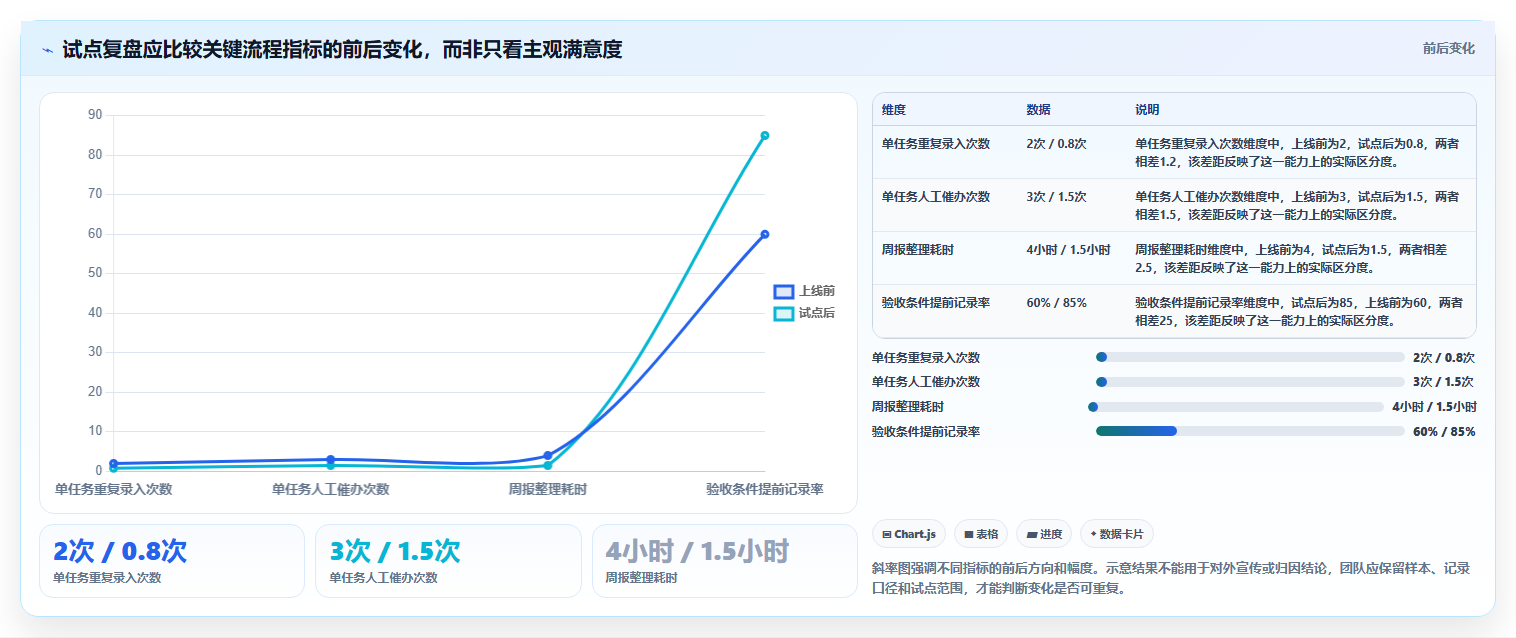The image size is (1516, 638).
Task: Click table value 60% / 85%
Action: coord(1056,302)
